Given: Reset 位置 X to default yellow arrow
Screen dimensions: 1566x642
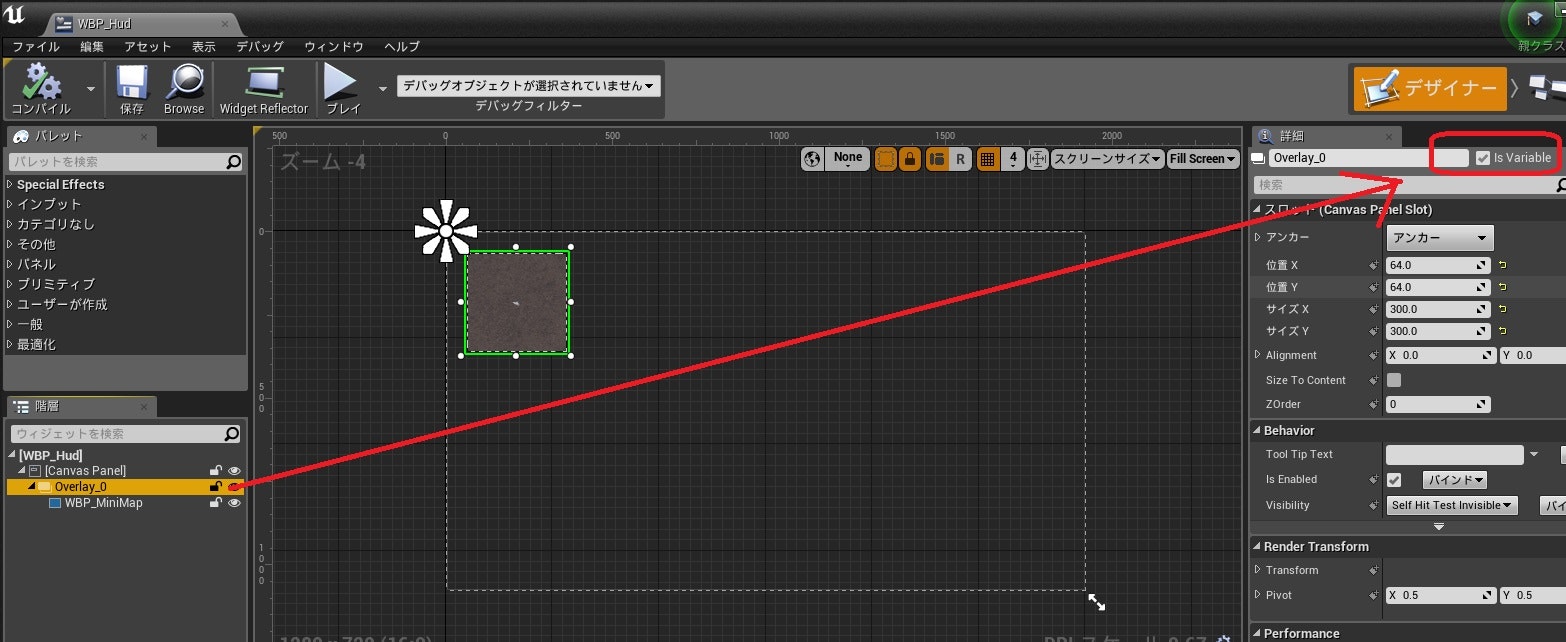Looking at the screenshot, I should tap(1502, 265).
